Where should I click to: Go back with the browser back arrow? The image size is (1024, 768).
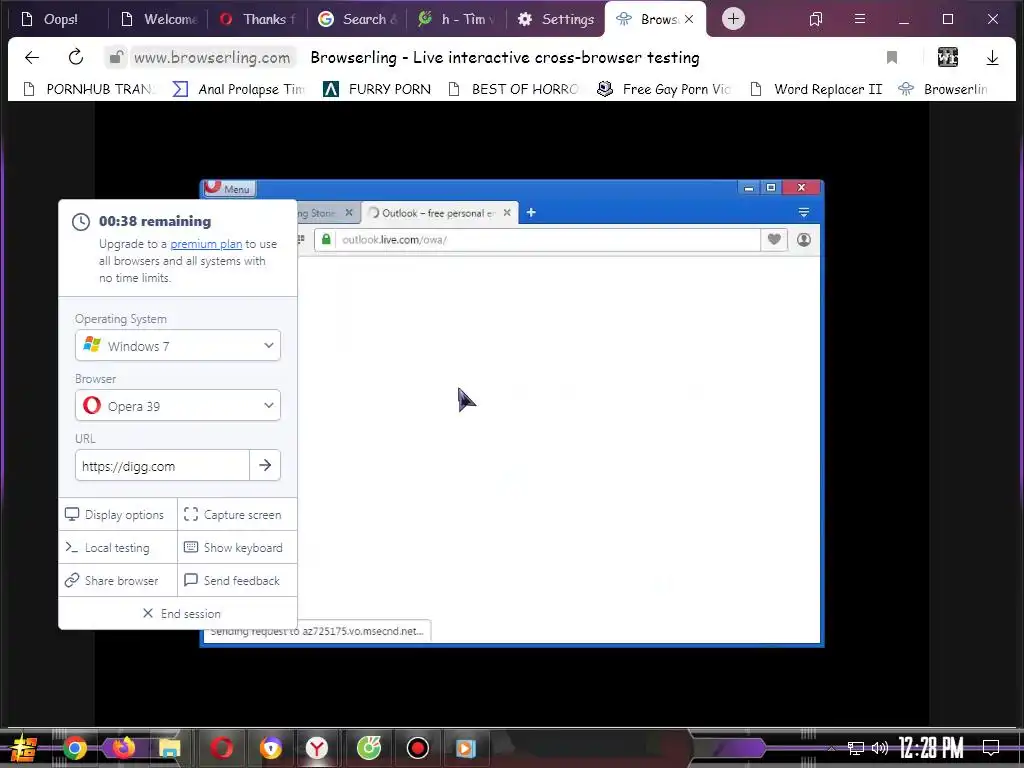(x=31, y=57)
